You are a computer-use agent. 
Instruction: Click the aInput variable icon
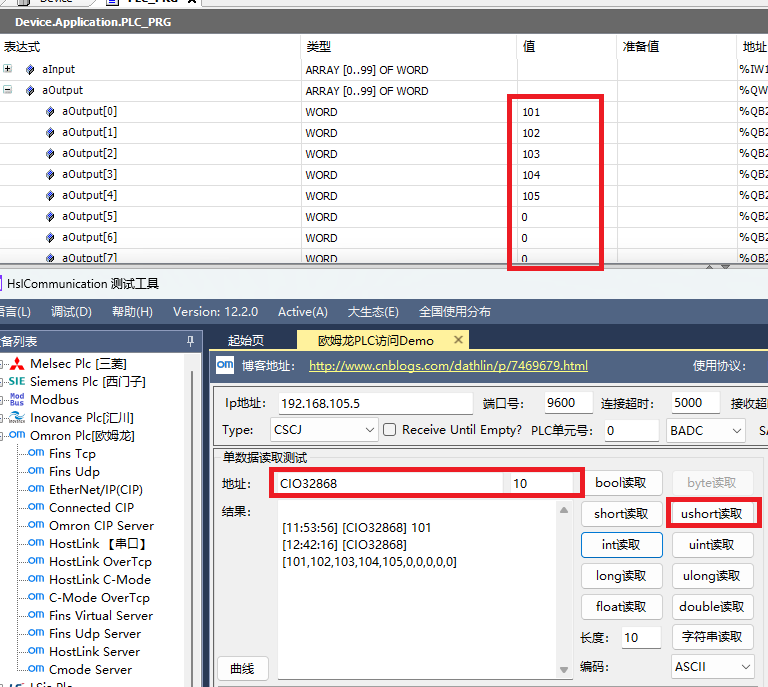tap(30, 70)
